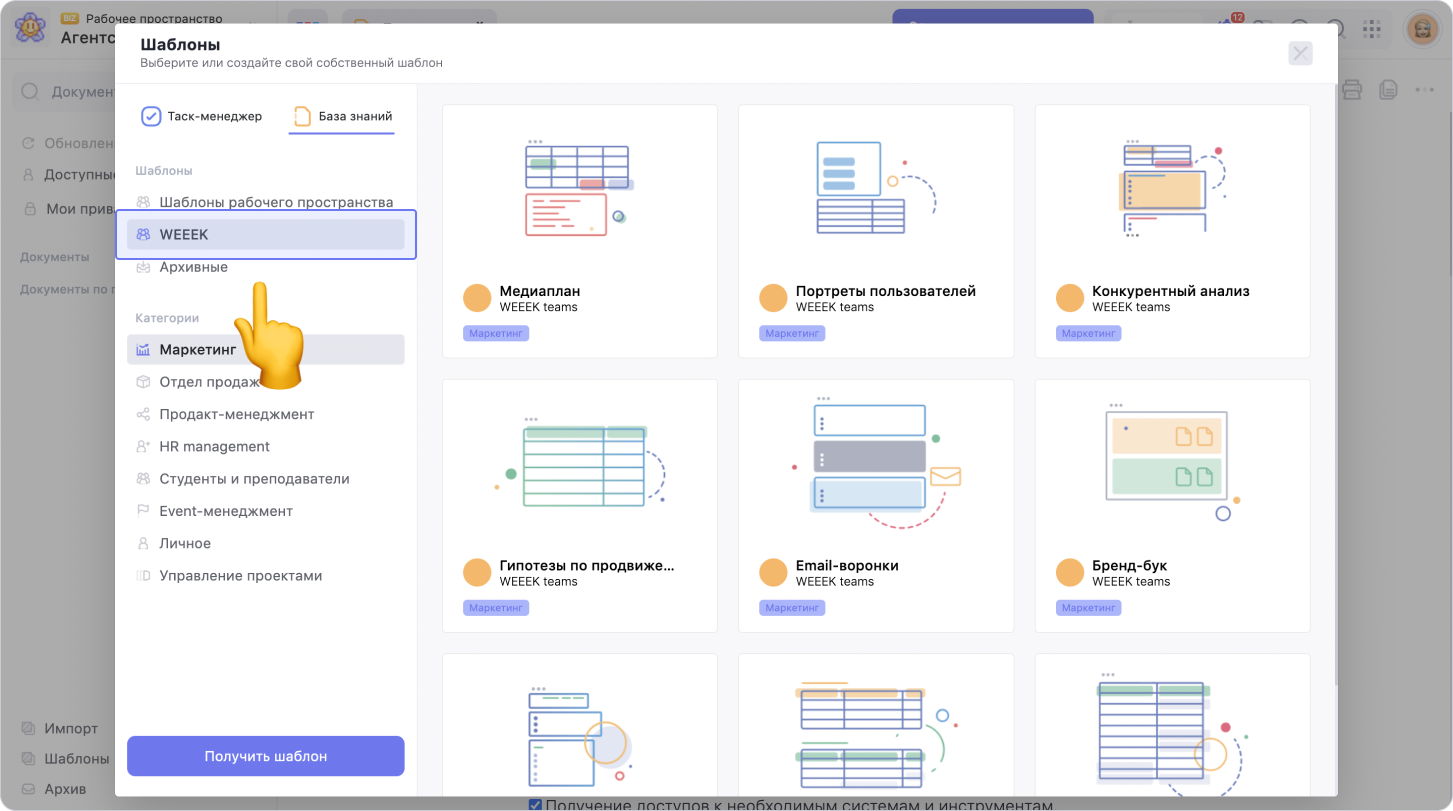Screen dimensions: 1453x811
Task: Click the three-dots more icon top right
Action: [x=1425, y=90]
